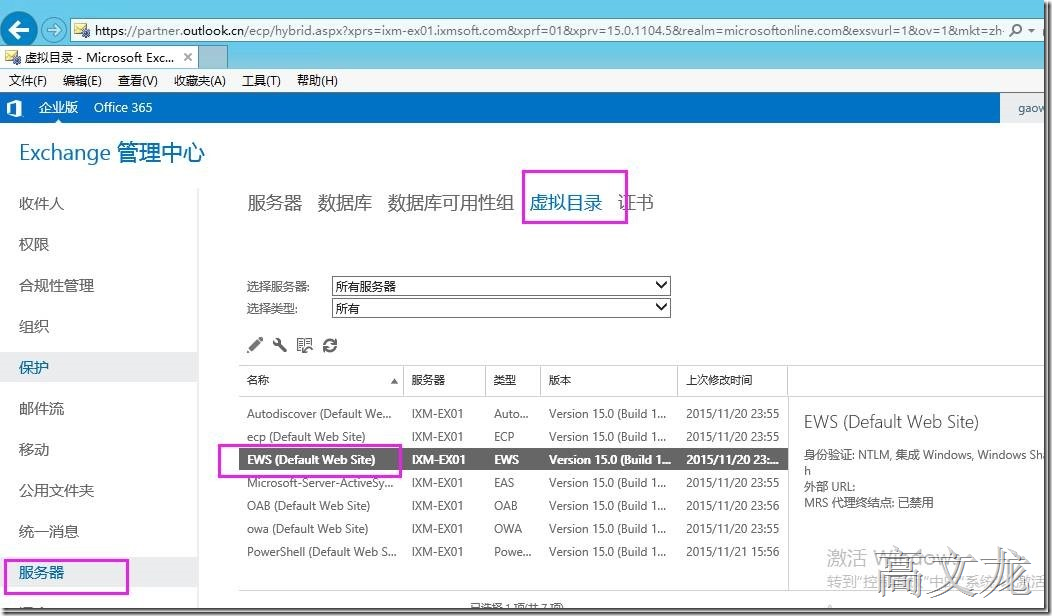Click the user account name in header

[1031, 107]
